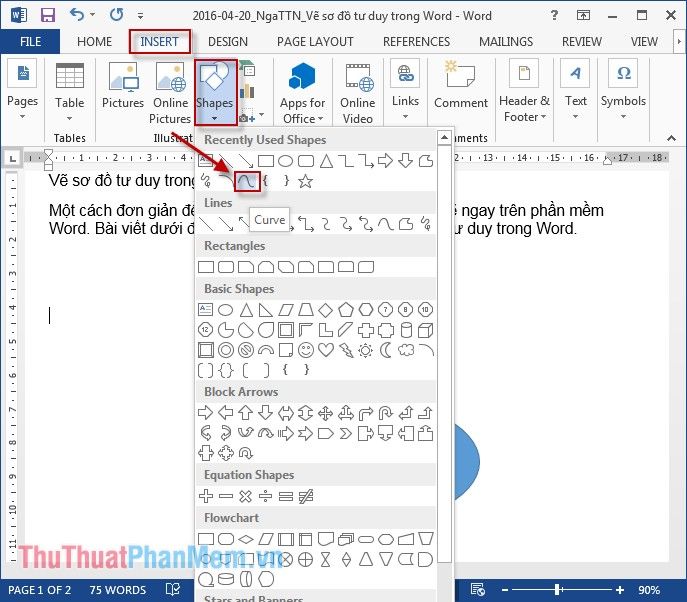Open the Table gallery
The width and height of the screenshot is (687, 602).
[x=70, y=92]
